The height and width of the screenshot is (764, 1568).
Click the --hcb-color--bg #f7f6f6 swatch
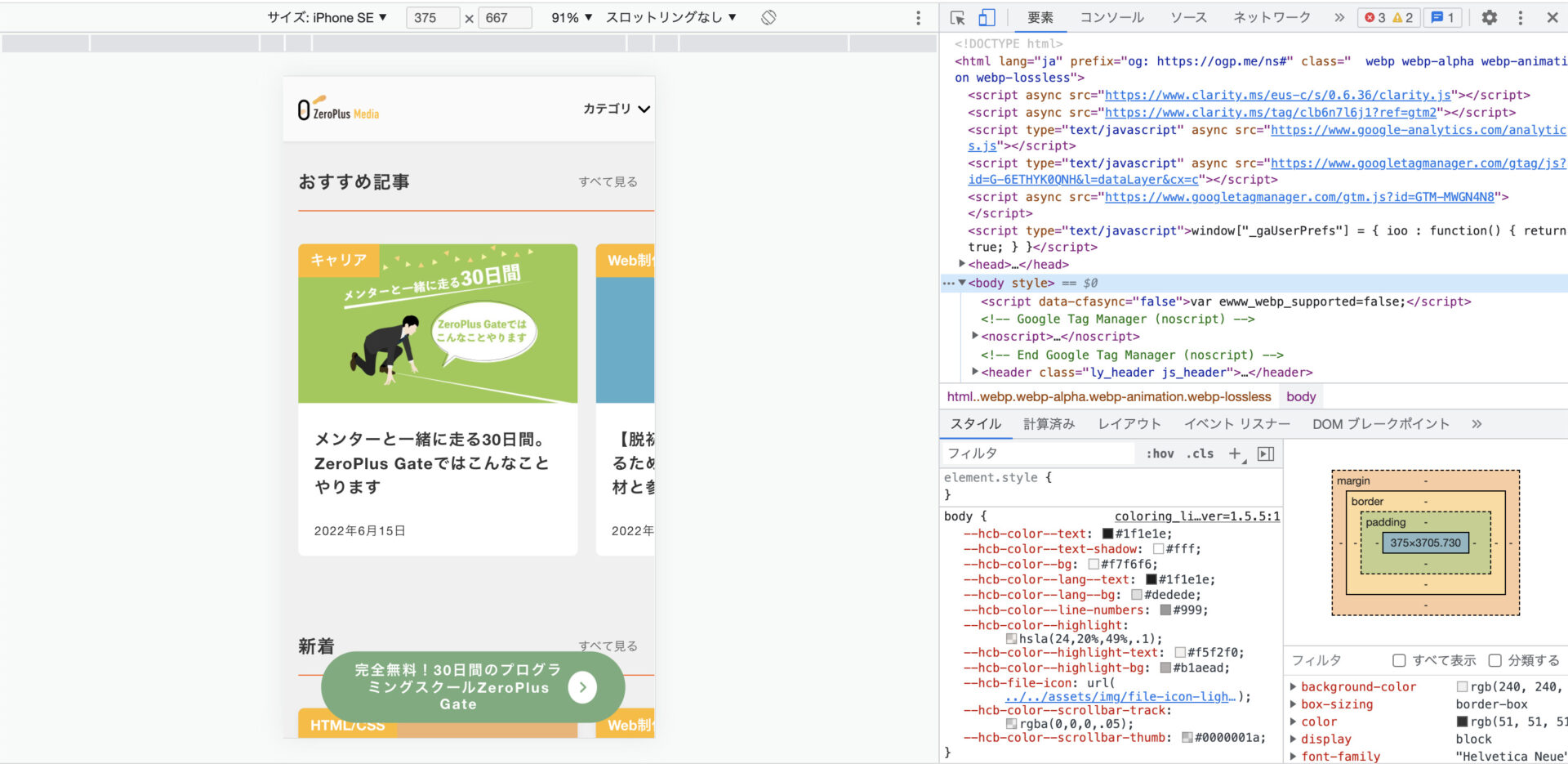[1094, 564]
